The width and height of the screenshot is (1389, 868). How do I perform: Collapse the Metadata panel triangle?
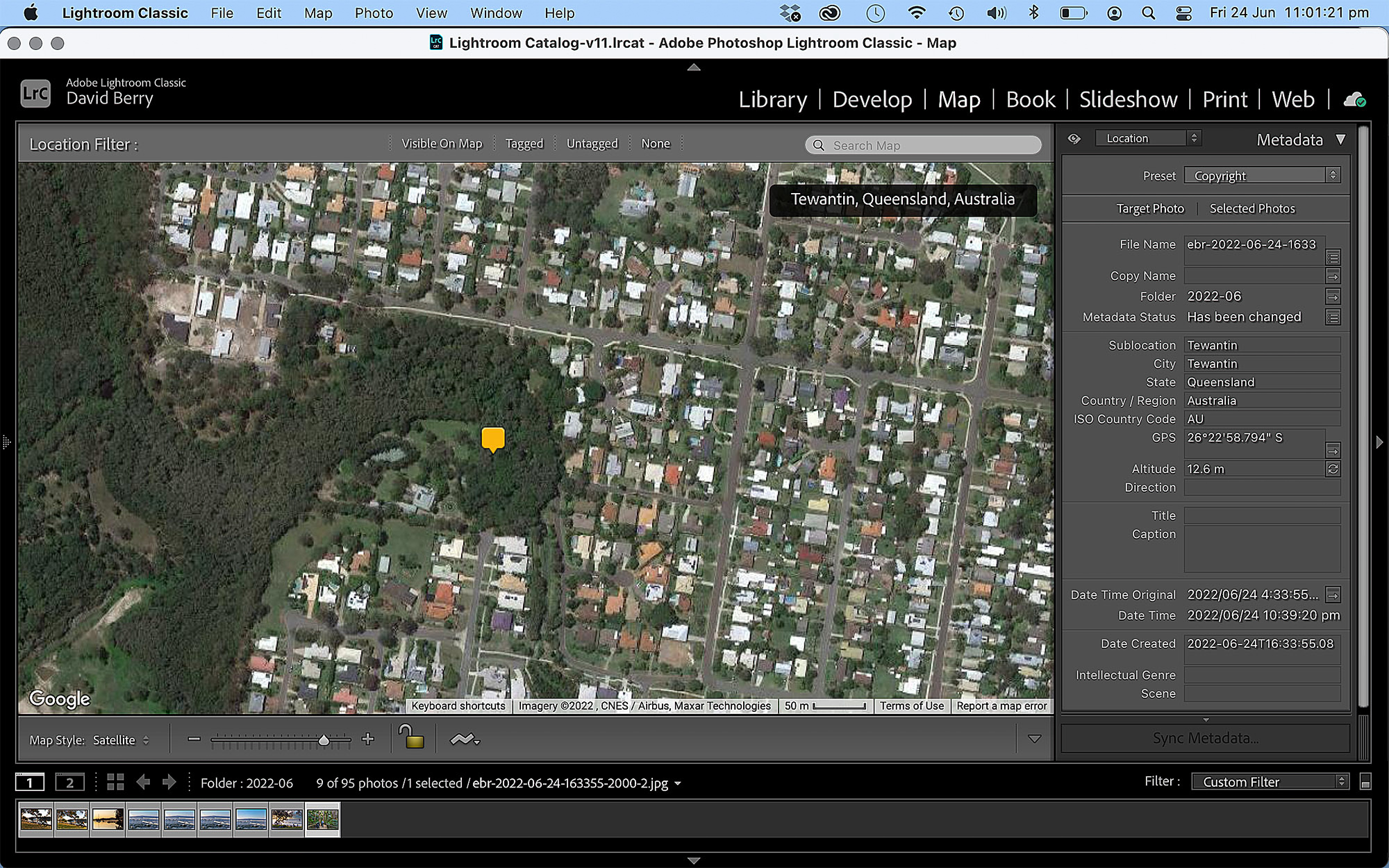(1340, 140)
